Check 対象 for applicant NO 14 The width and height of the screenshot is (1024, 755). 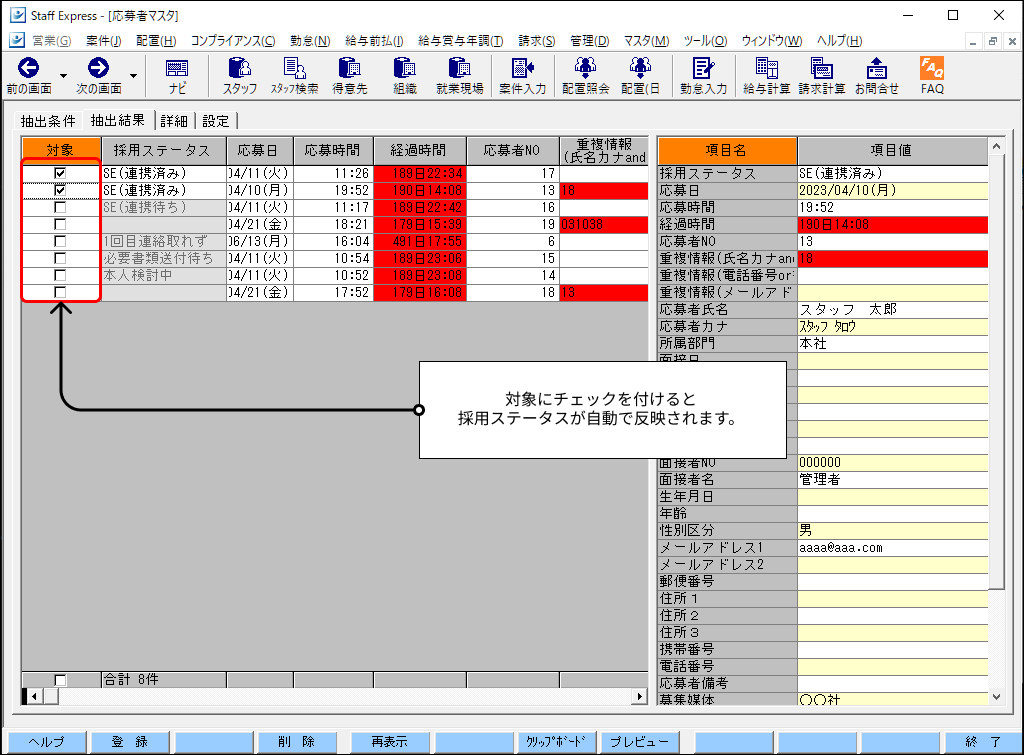pos(60,275)
